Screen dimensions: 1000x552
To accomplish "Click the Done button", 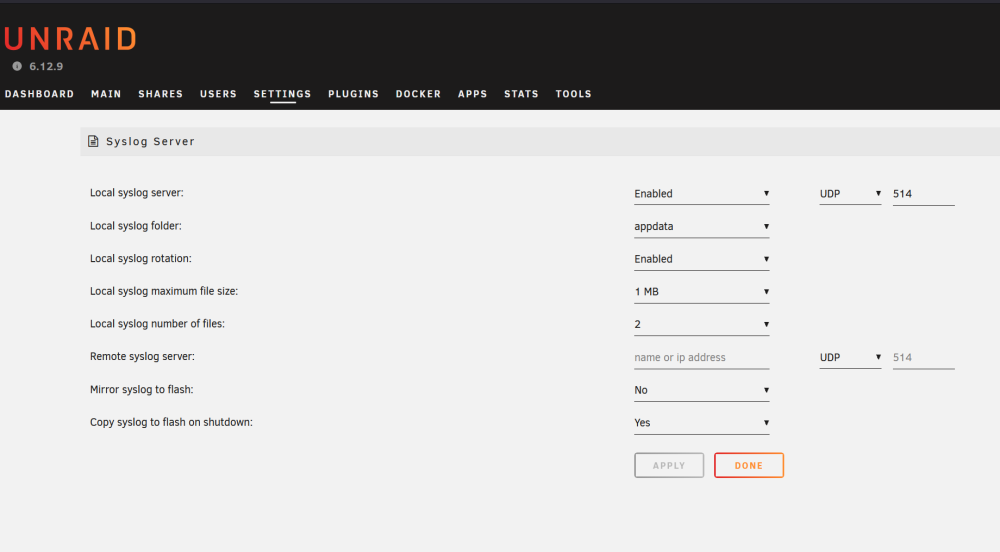I will point(749,465).
